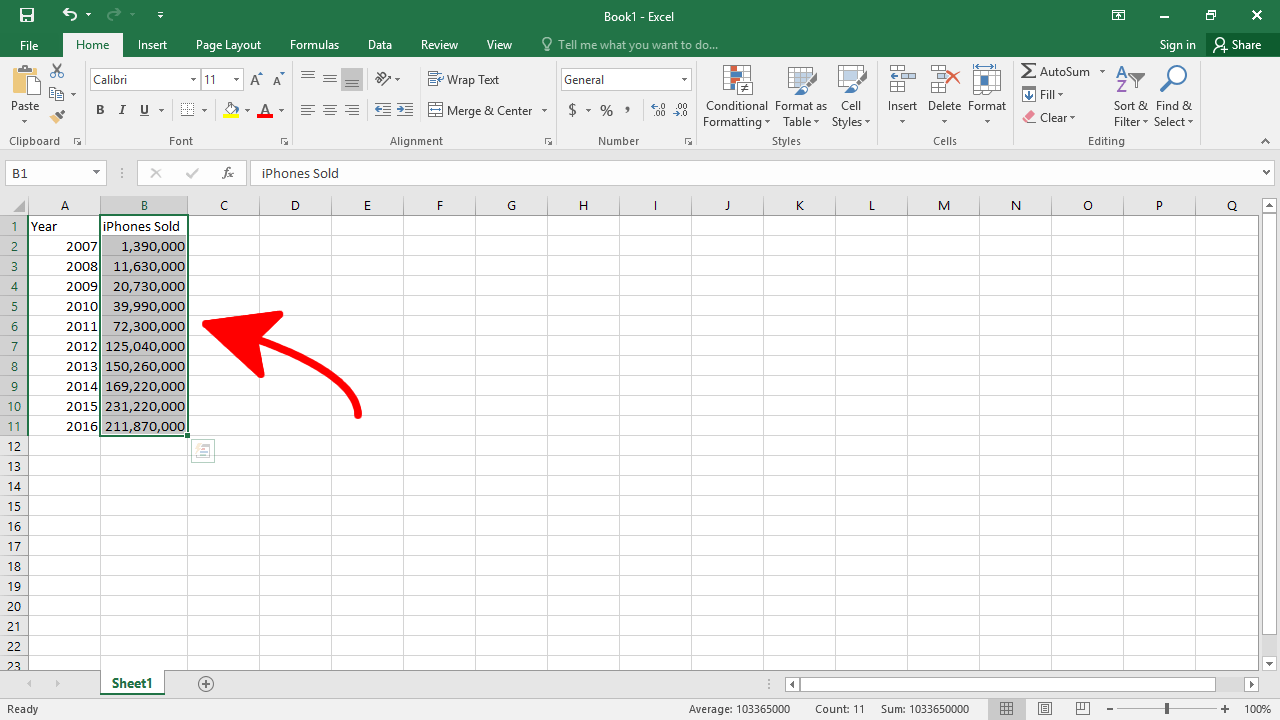This screenshot has height=720, width=1280.
Task: Switch to Page Layout view in status bar
Action: (1044, 709)
